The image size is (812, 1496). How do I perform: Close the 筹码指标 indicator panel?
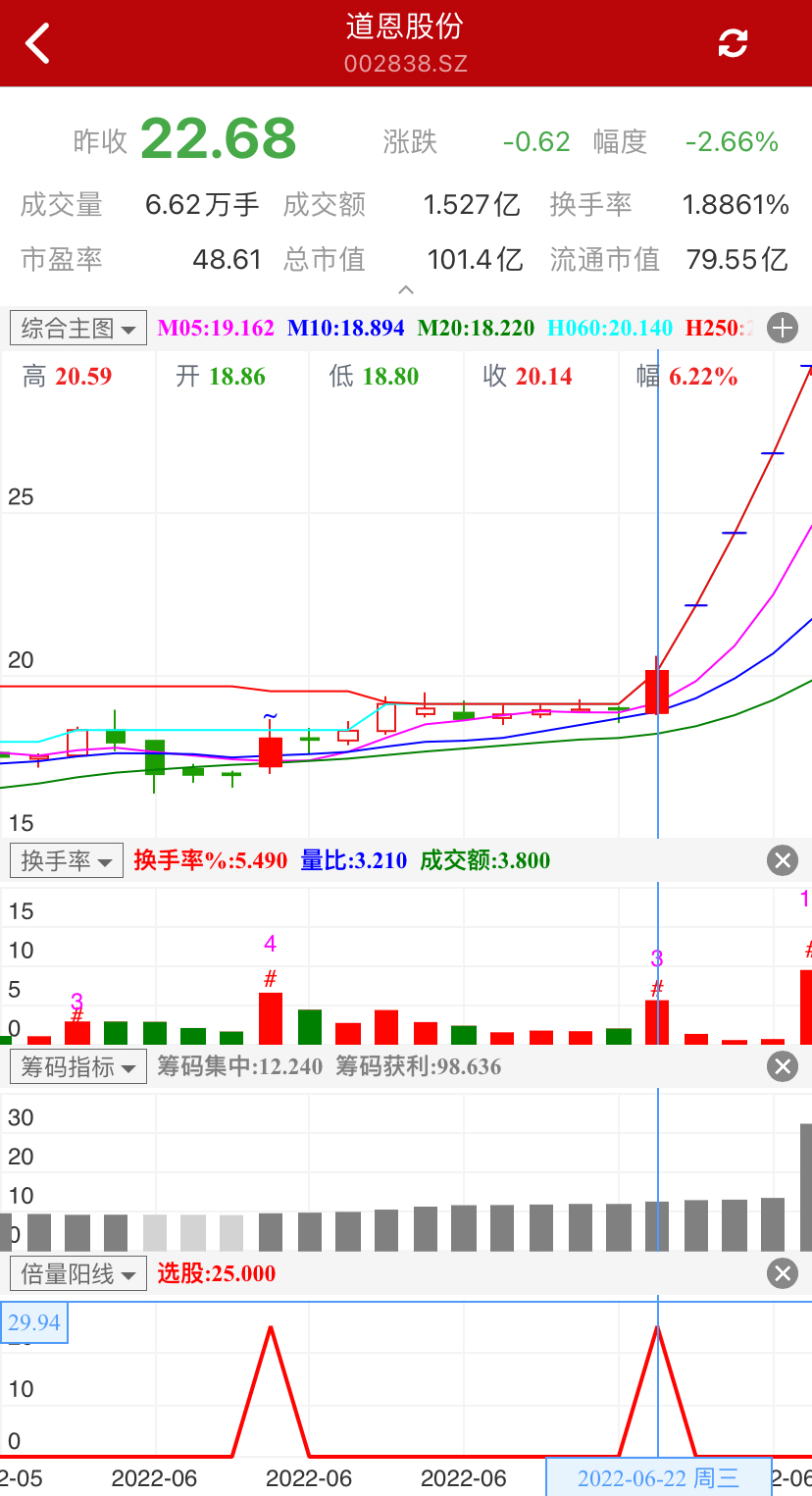click(x=783, y=1066)
